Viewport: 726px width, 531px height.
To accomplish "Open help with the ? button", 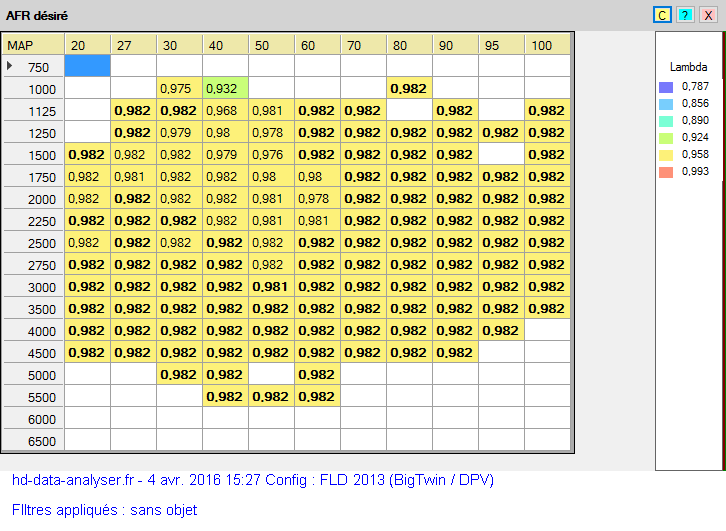I will click(x=685, y=15).
